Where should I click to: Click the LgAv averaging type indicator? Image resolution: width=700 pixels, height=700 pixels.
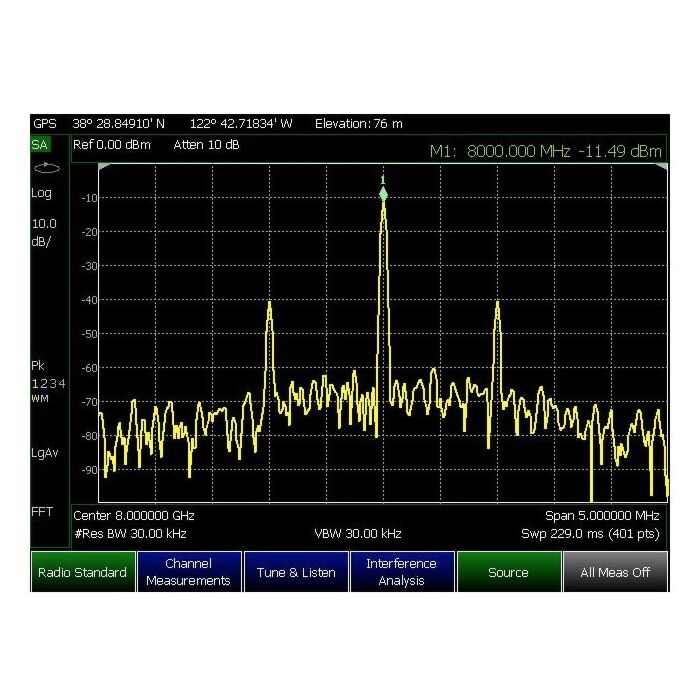tap(46, 452)
